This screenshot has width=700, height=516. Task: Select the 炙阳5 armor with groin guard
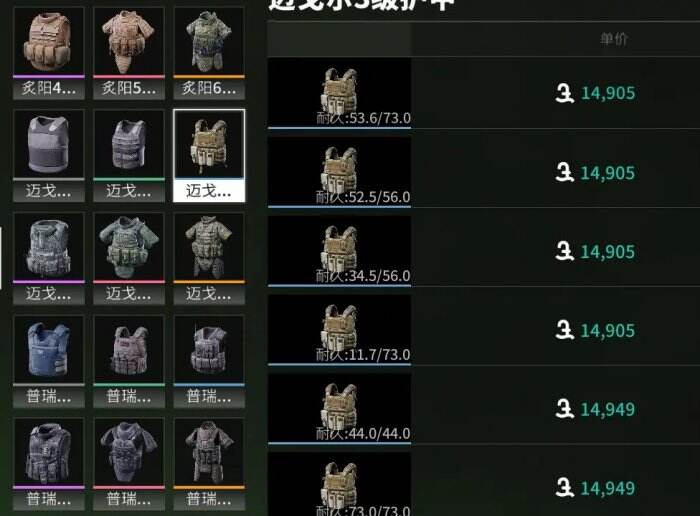click(129, 53)
